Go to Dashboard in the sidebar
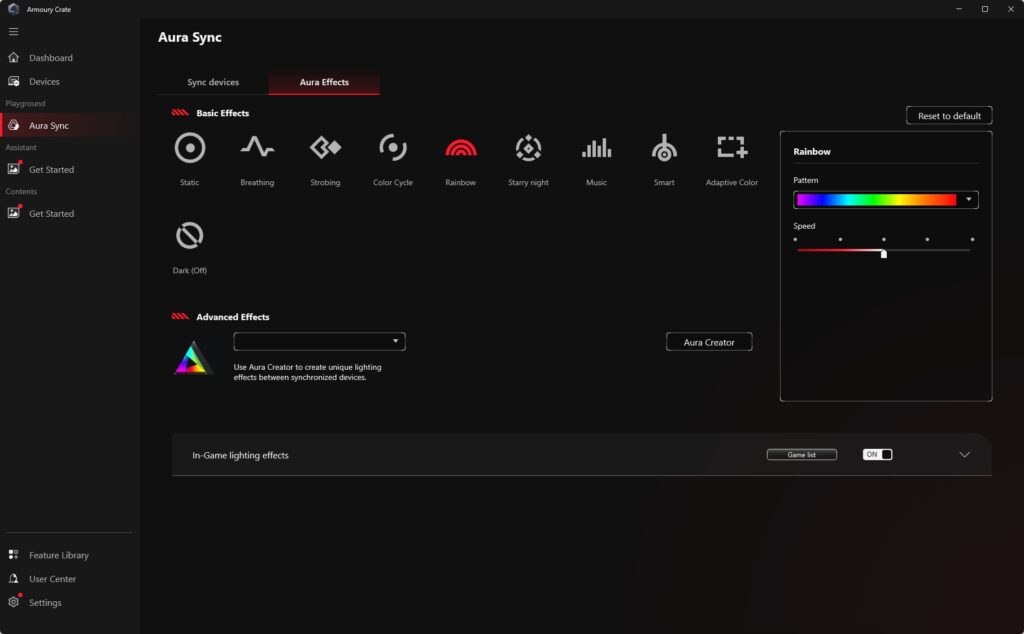The image size is (1024, 634). (x=51, y=57)
